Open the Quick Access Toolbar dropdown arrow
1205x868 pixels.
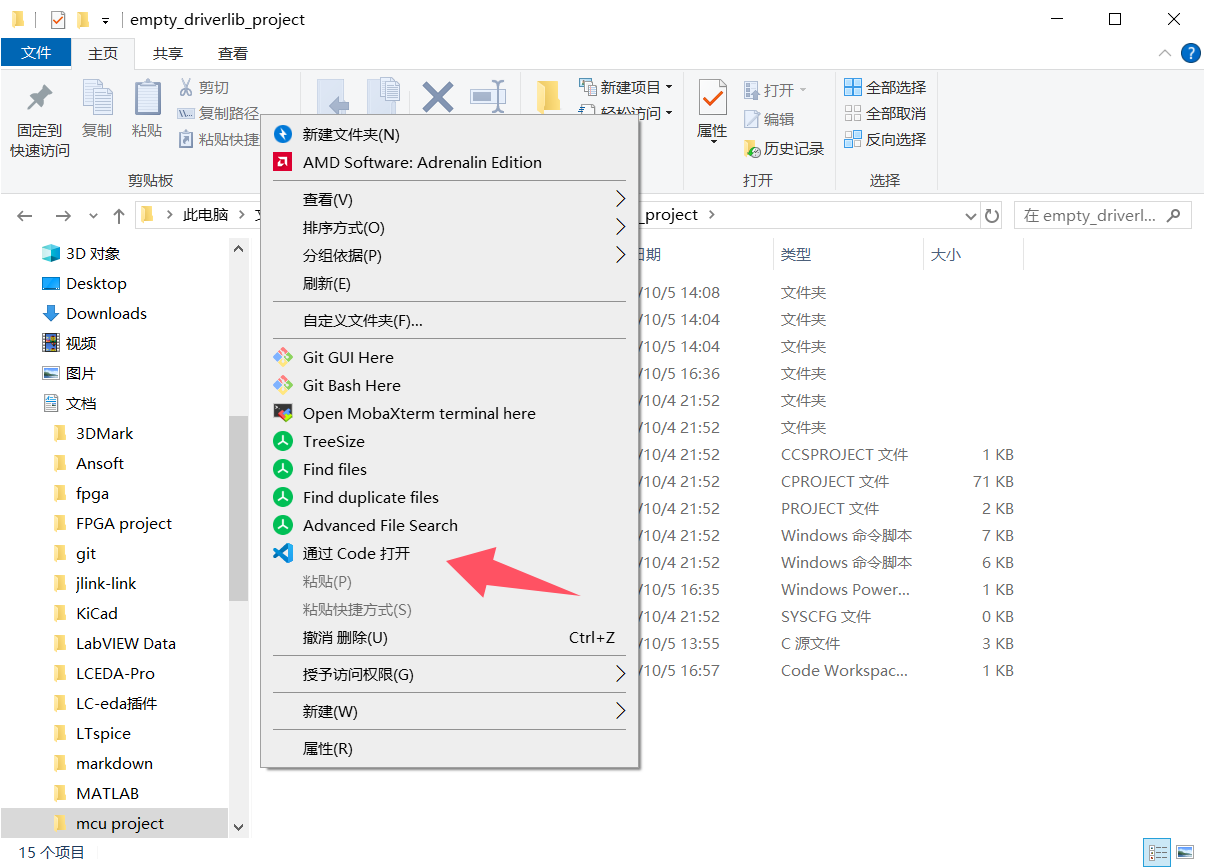107,18
